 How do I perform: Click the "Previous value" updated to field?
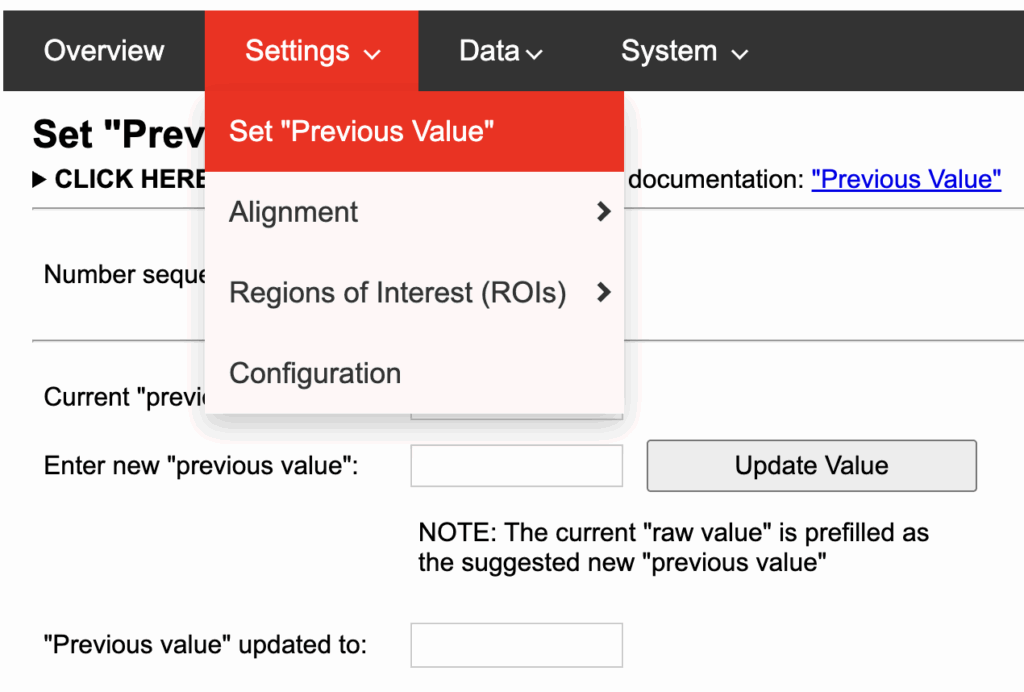516,645
